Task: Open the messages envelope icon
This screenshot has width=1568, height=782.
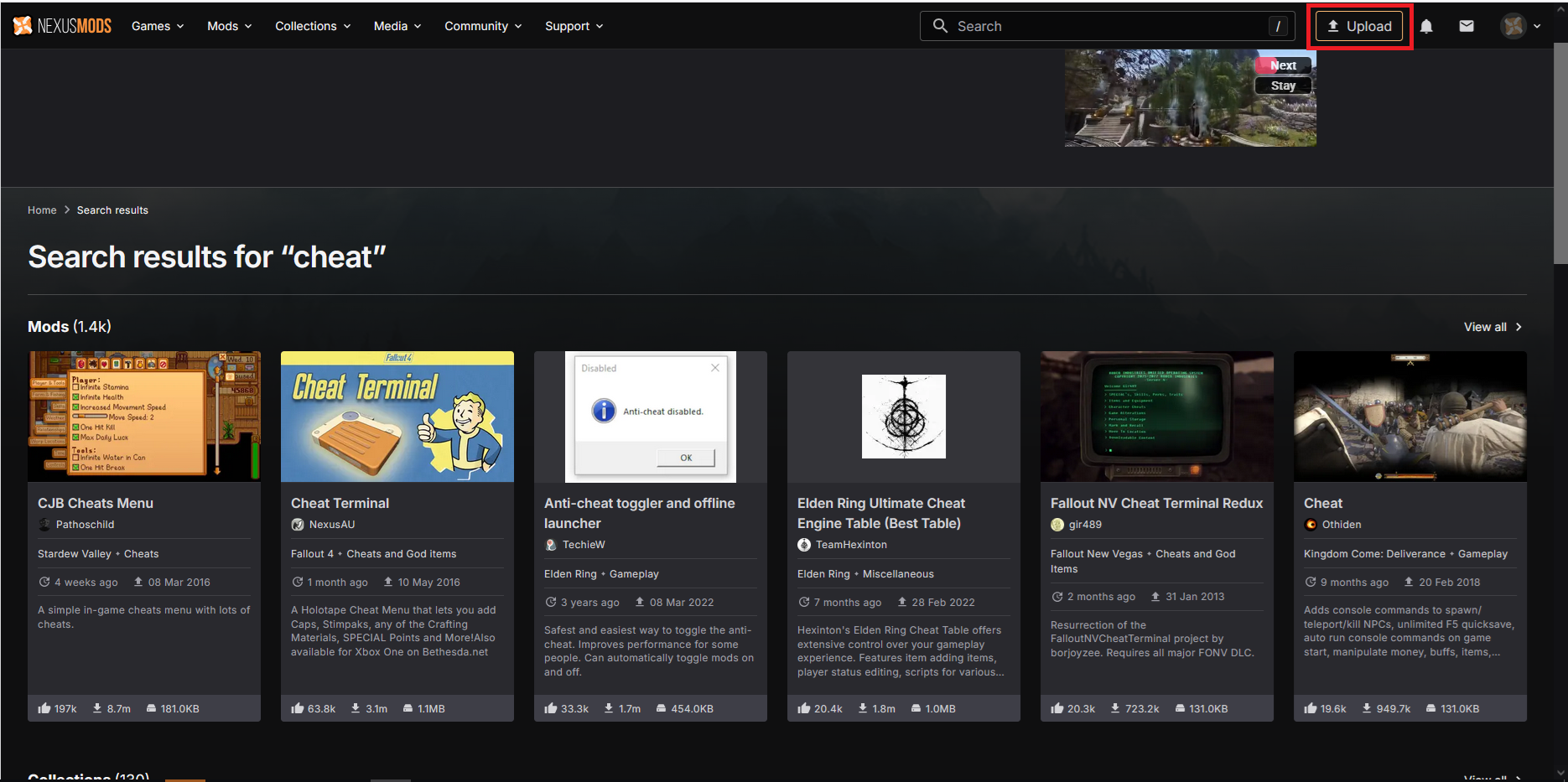Action: click(1467, 26)
